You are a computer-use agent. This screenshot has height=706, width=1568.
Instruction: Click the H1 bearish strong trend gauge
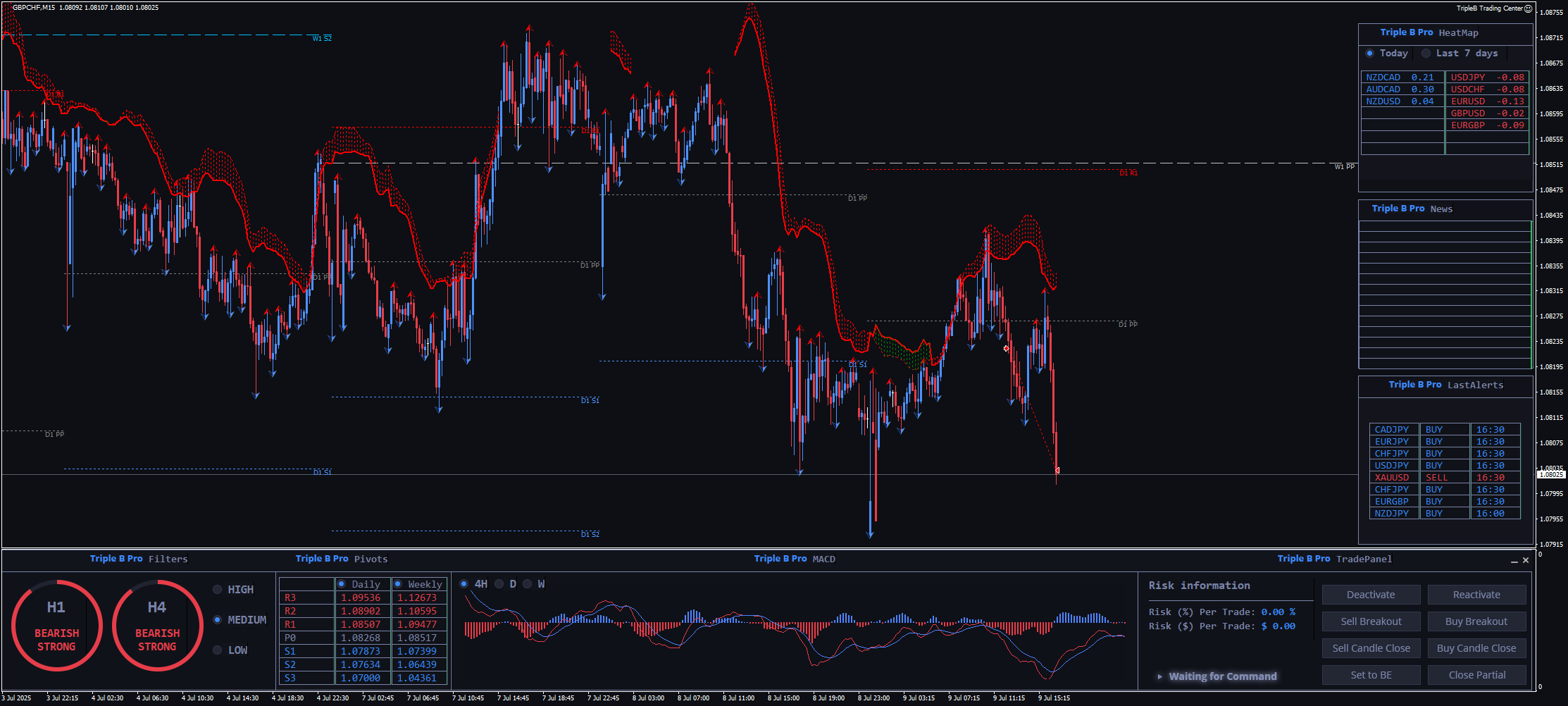pos(56,626)
